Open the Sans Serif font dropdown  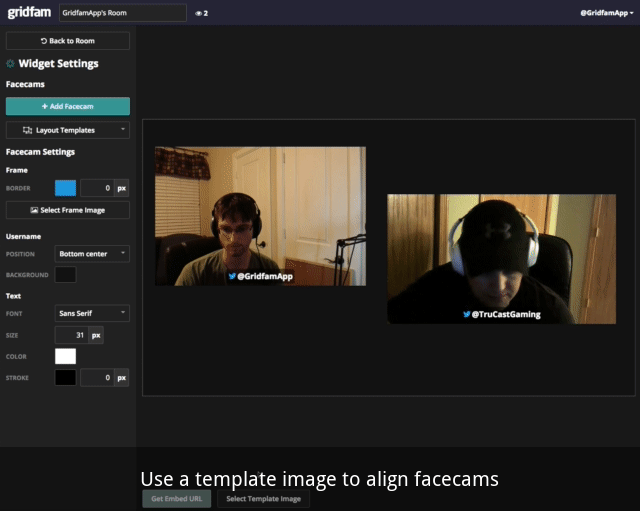click(x=92, y=313)
